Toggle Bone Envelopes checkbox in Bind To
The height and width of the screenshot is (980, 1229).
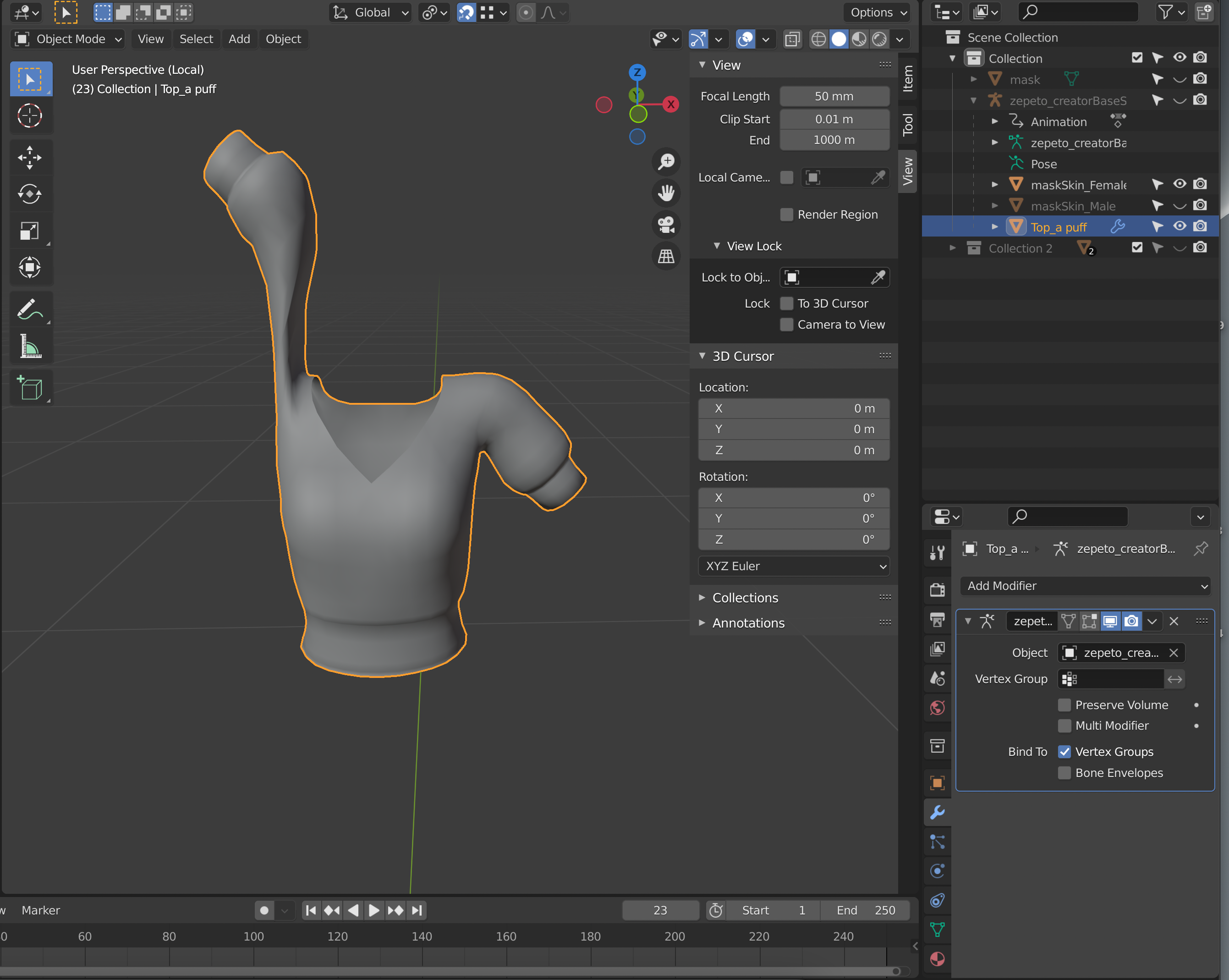coord(1063,773)
